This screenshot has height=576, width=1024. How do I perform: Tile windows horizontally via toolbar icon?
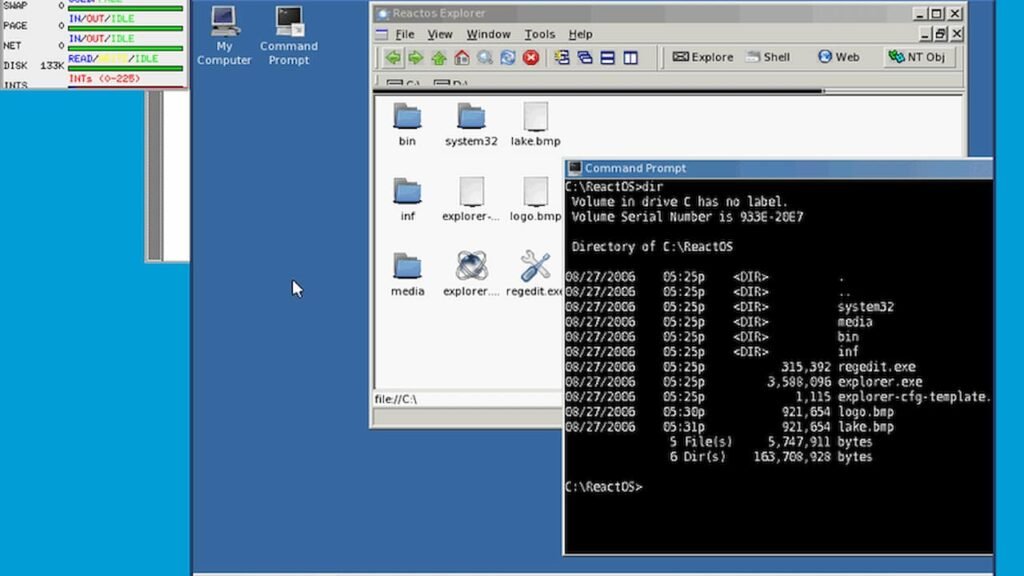(x=607, y=58)
